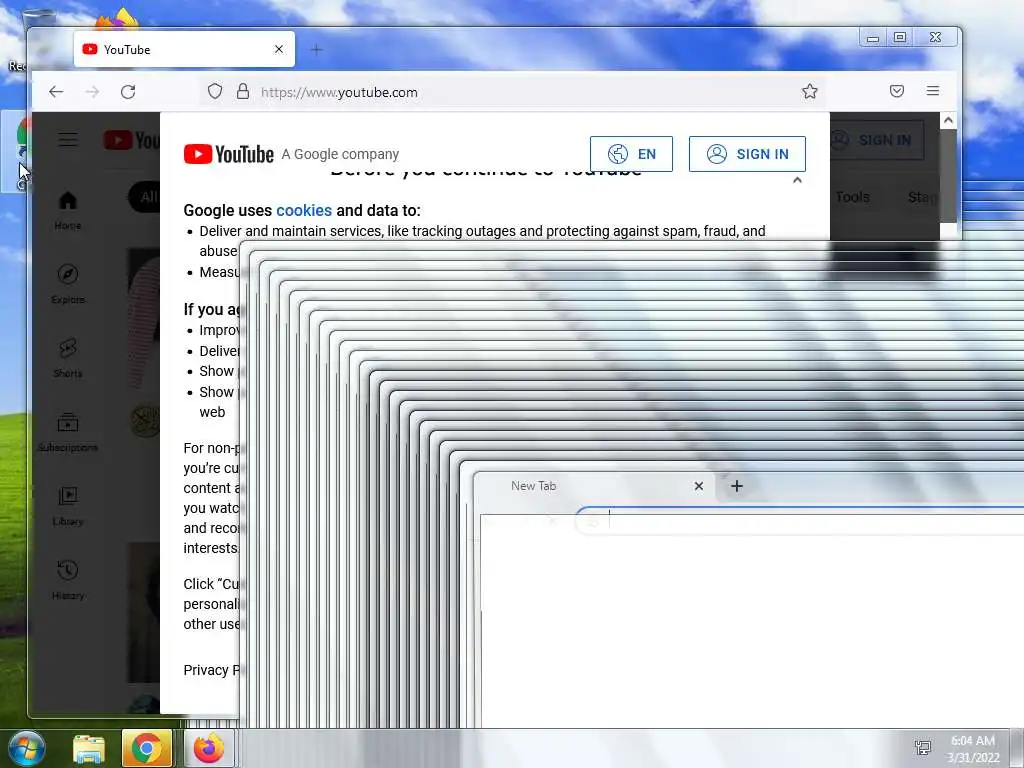1024x768 pixels.
Task: Select the Tools filter chip
Action: coord(852,197)
